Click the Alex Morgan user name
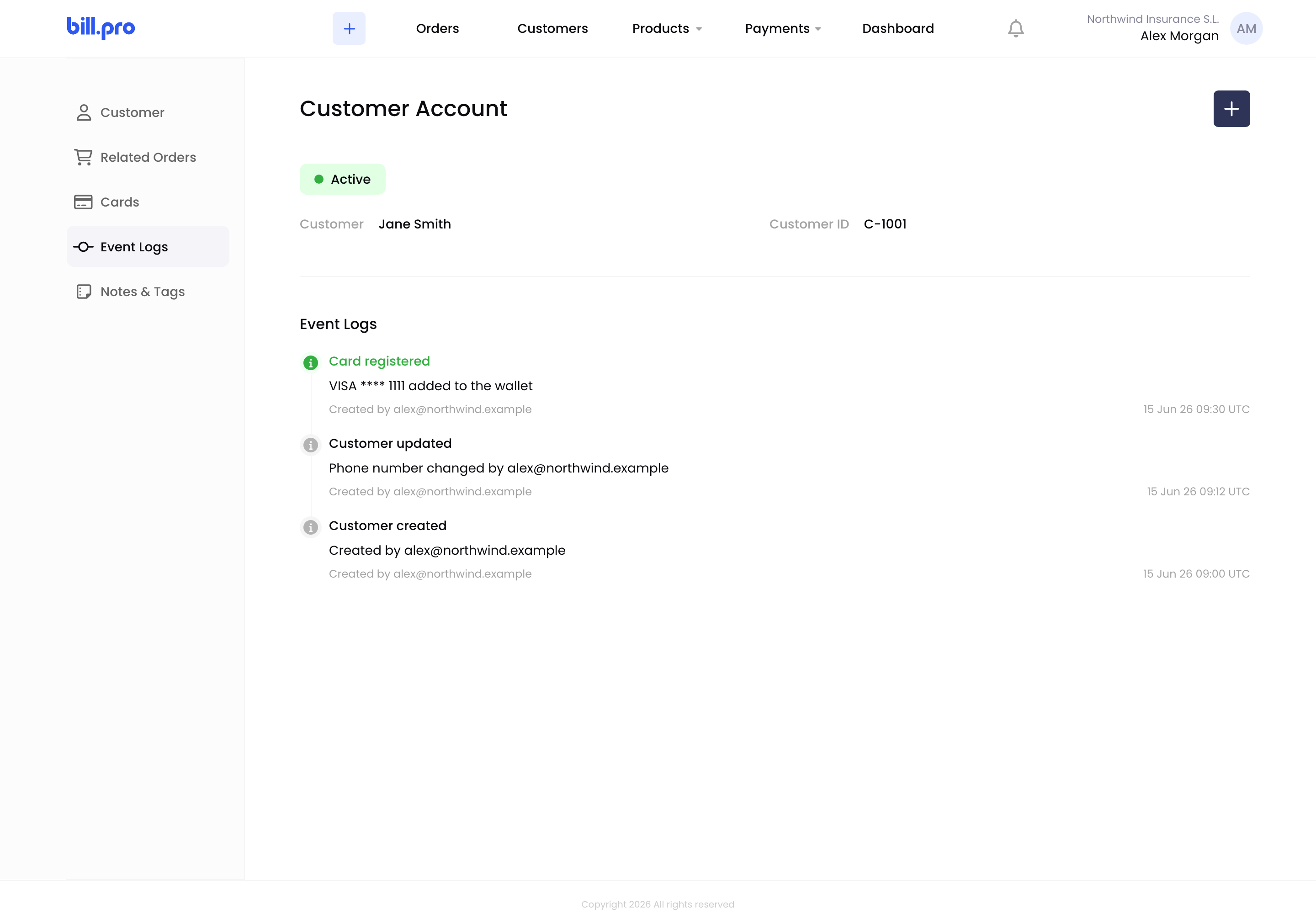 click(1179, 36)
